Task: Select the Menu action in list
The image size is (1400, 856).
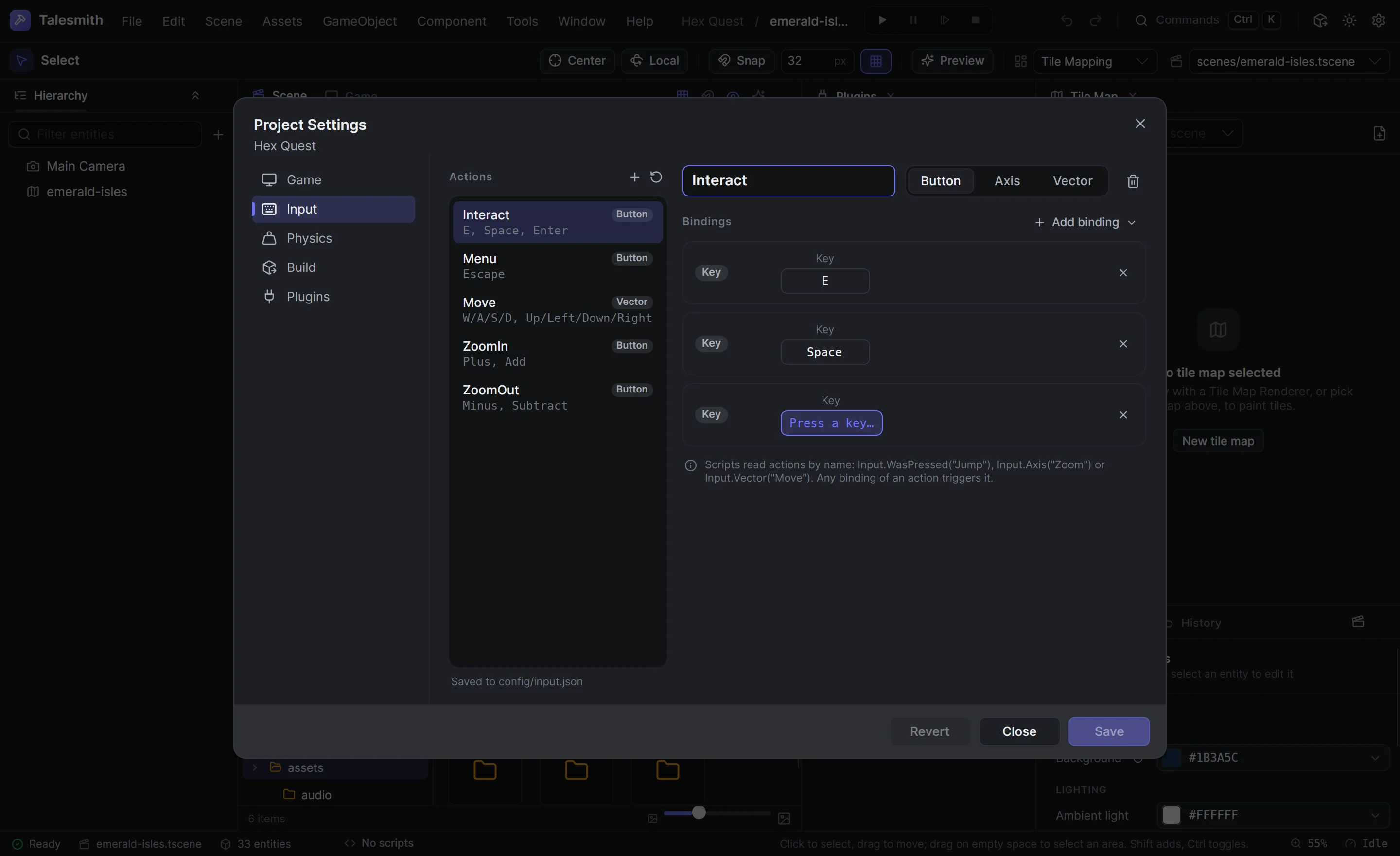Action: coord(558,266)
